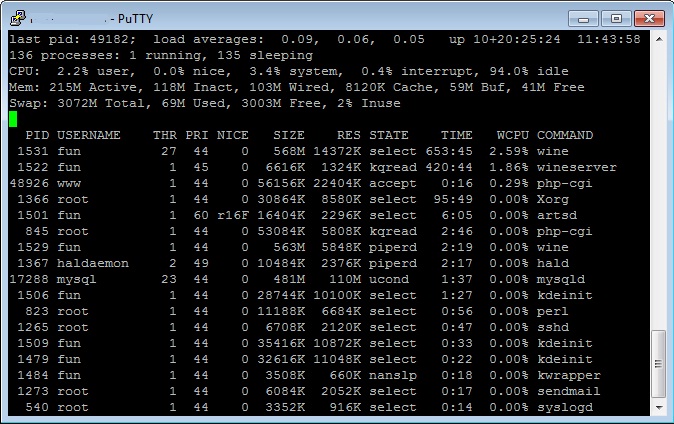674x424 pixels.
Task: Minimize the PuTTY window
Action: [586, 17]
